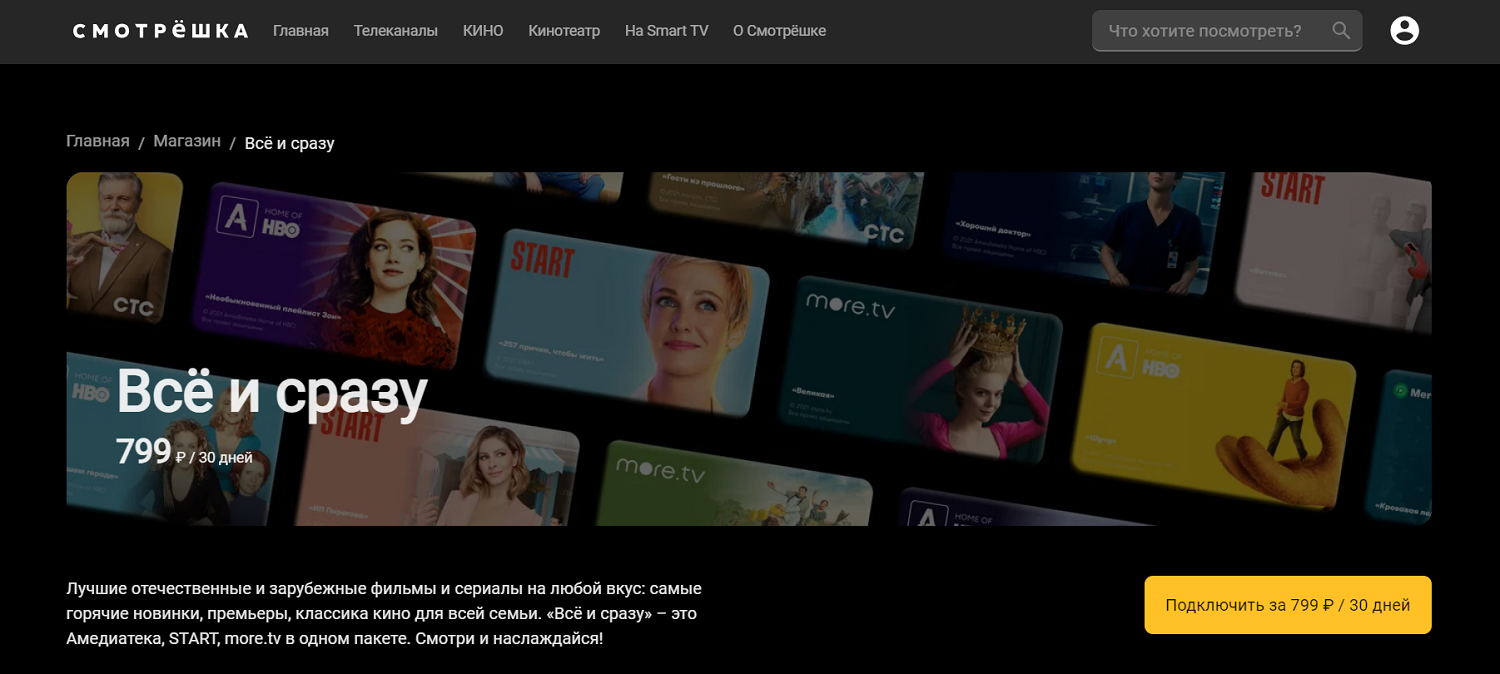Open the КИНО section

pos(483,31)
